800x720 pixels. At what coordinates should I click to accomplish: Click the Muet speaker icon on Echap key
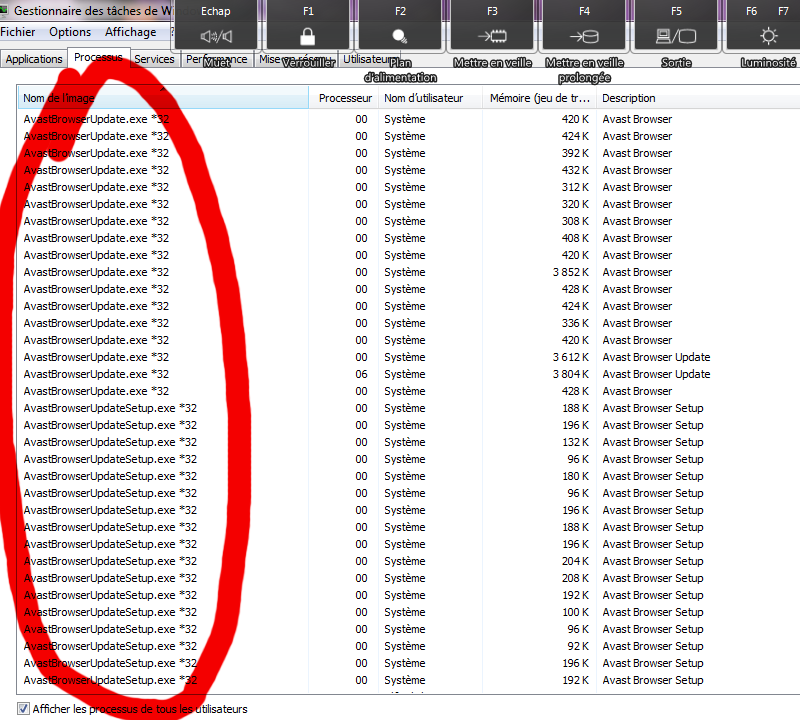click(x=216, y=36)
